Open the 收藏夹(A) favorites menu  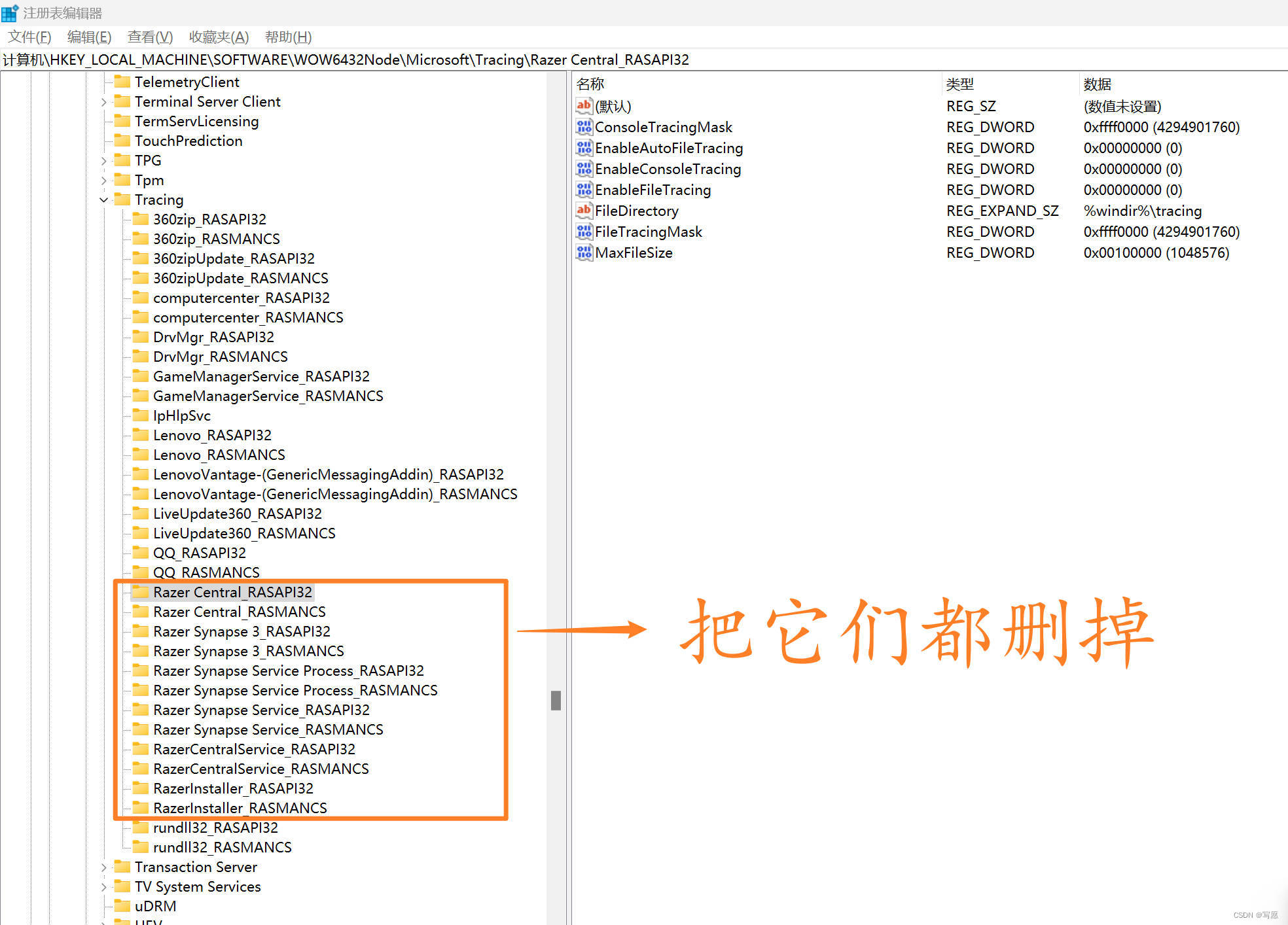tap(219, 37)
